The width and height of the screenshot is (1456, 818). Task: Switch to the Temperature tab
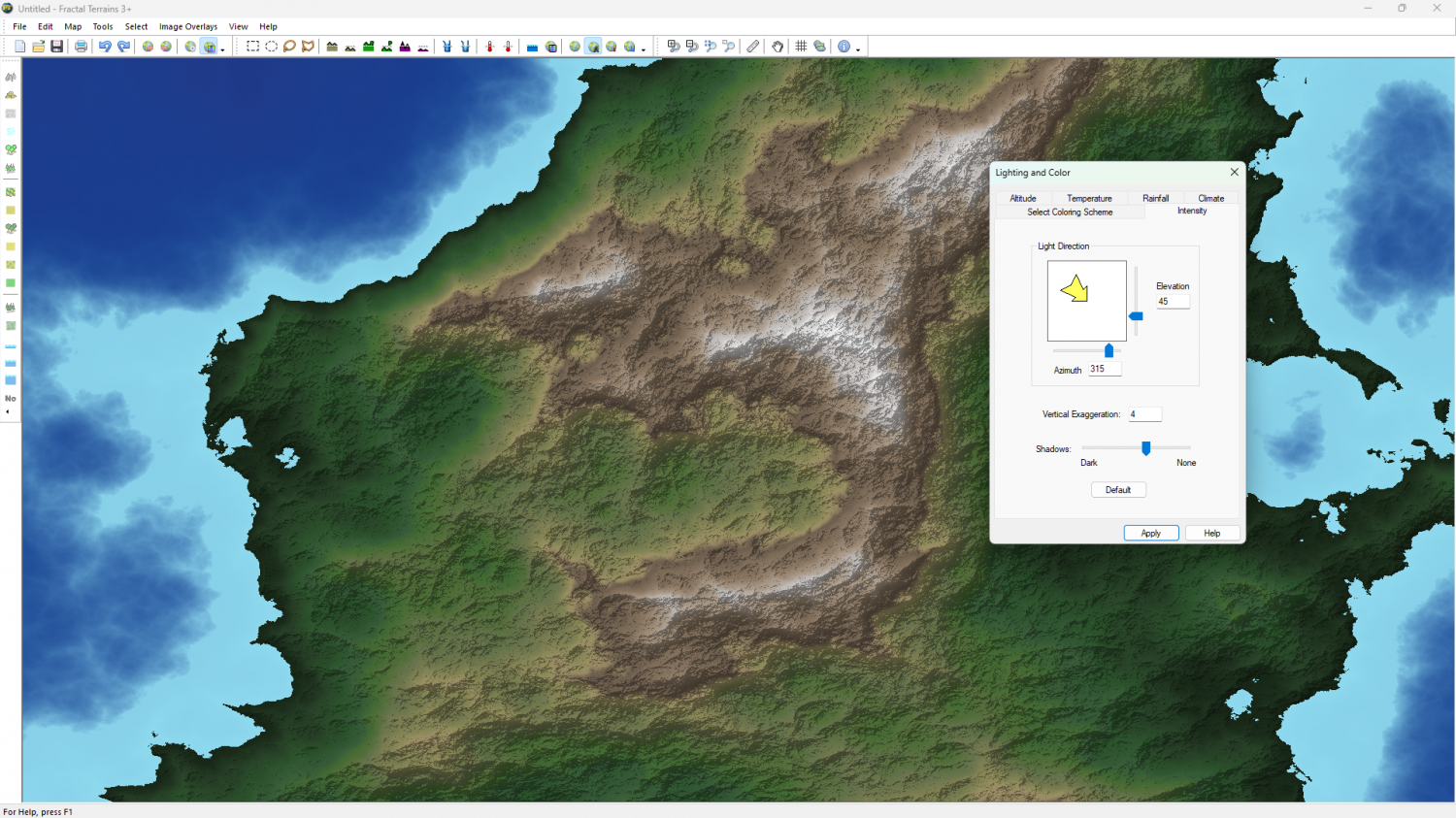click(x=1089, y=198)
